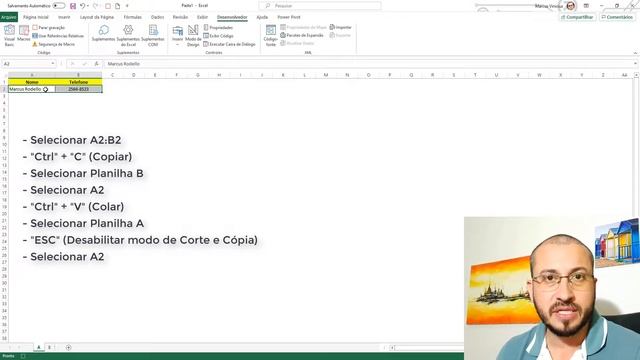Click the new document icon in quick access
Viewport: 640px width, 360px height.
click(117, 6)
